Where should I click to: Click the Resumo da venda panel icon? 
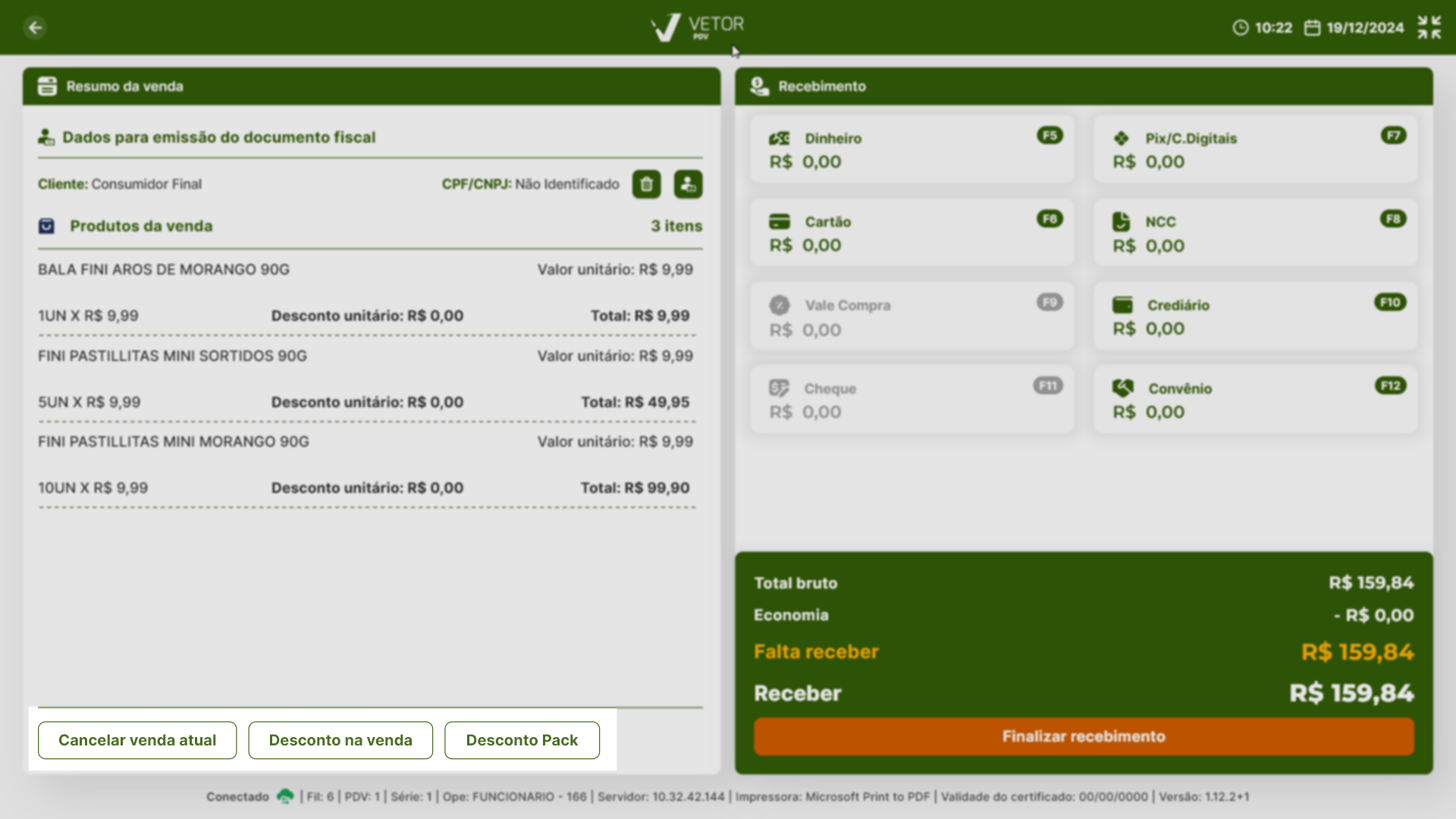click(x=47, y=86)
